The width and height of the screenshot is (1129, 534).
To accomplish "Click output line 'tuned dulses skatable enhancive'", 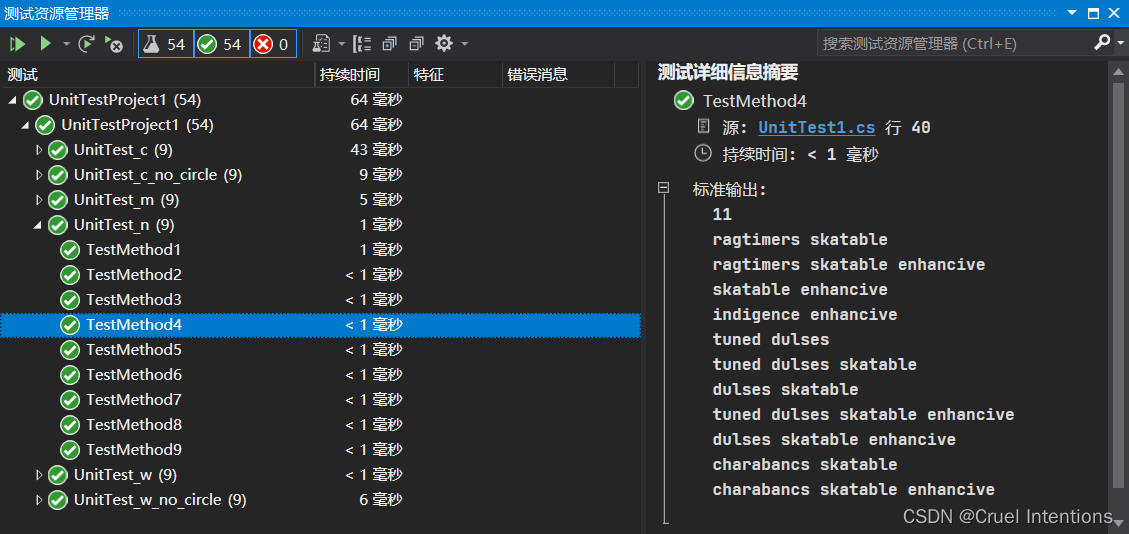I will pyautogui.click(x=863, y=415).
